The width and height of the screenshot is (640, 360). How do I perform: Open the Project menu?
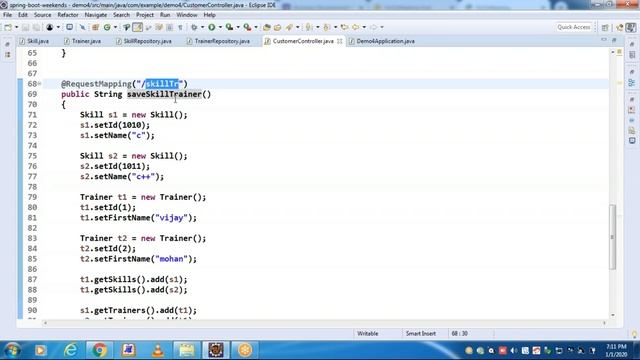(x=145, y=15)
